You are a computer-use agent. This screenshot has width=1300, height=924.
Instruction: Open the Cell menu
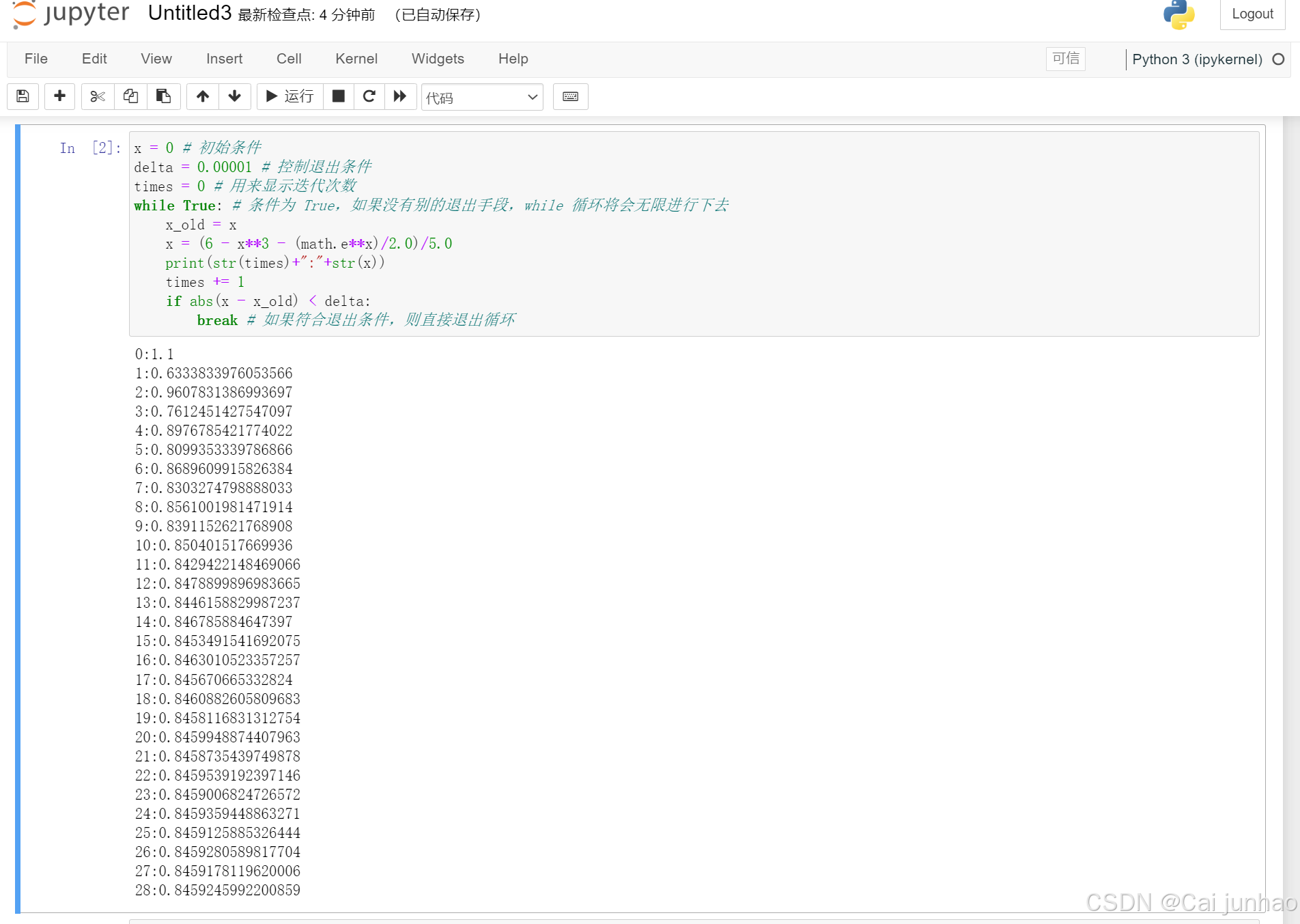(x=289, y=59)
